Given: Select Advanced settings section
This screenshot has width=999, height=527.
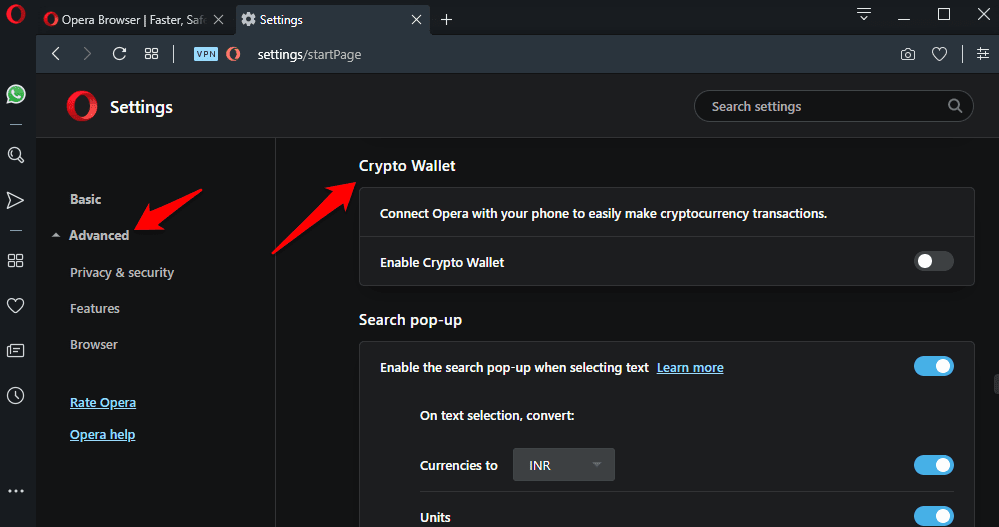Looking at the screenshot, I should pos(99,235).
